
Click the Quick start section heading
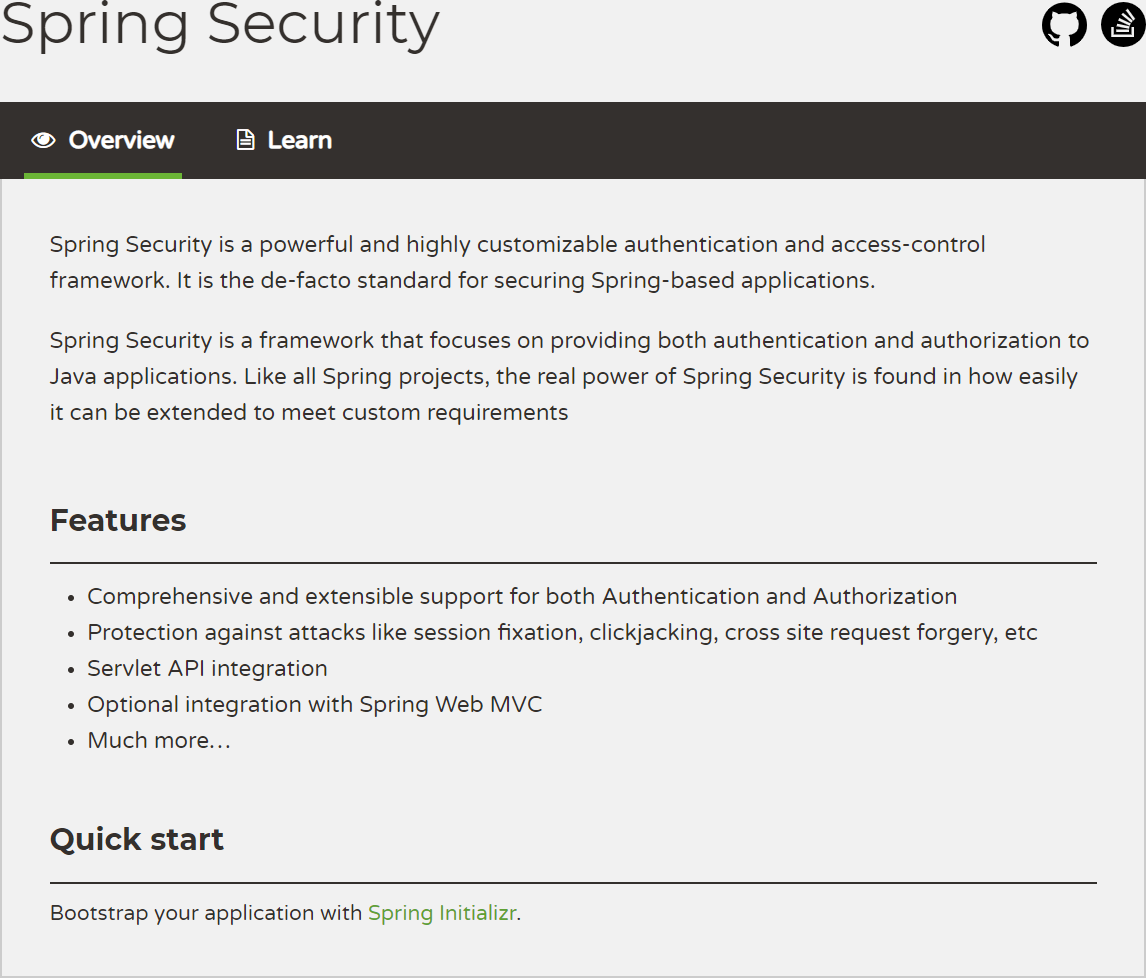(137, 839)
